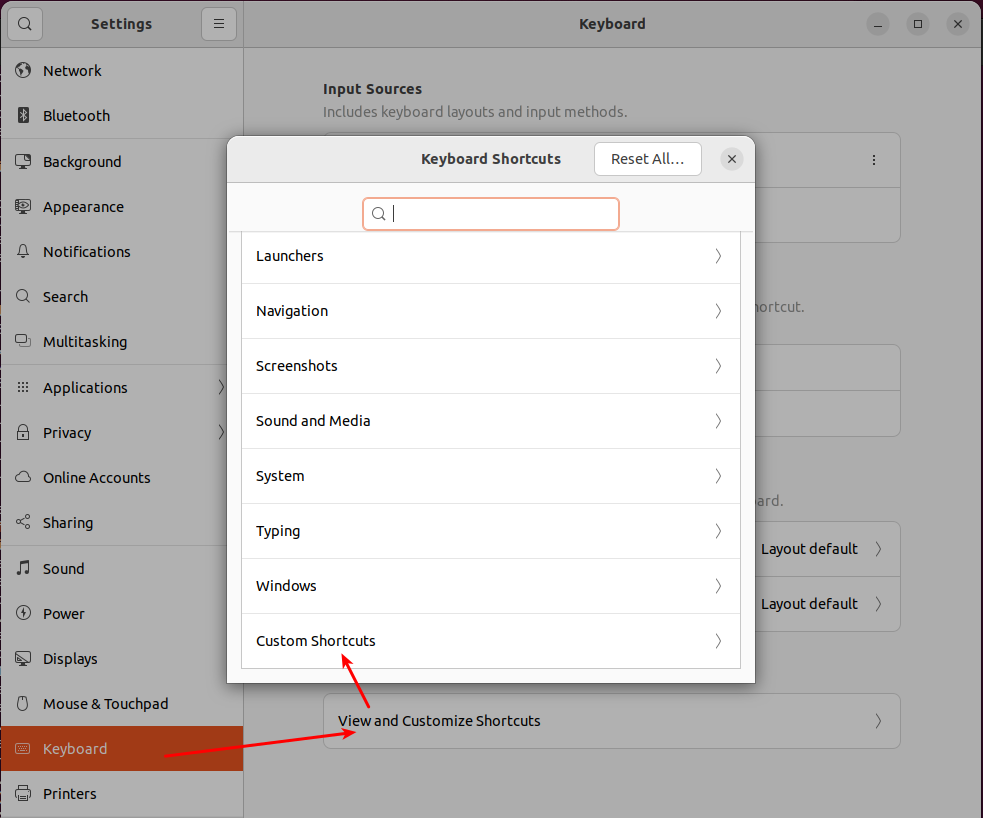Focus the keyboard shortcuts search field
Screen dimensions: 983x818
500,214
